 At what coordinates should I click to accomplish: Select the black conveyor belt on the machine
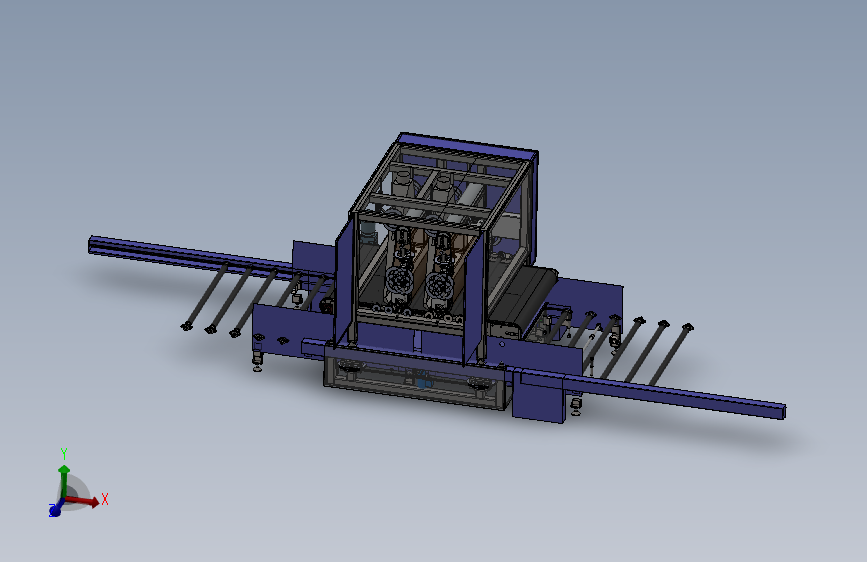525,296
